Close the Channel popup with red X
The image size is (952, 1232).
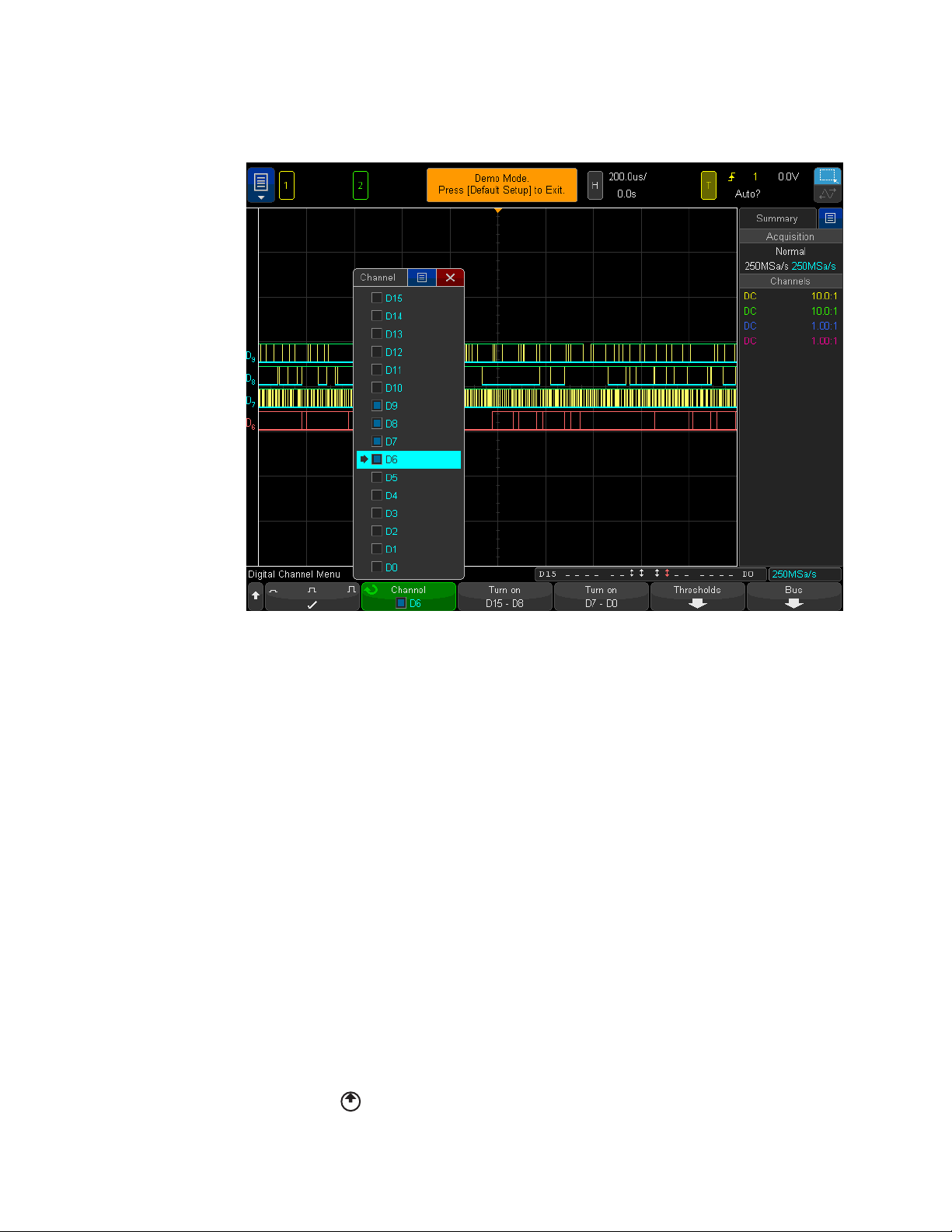point(450,277)
